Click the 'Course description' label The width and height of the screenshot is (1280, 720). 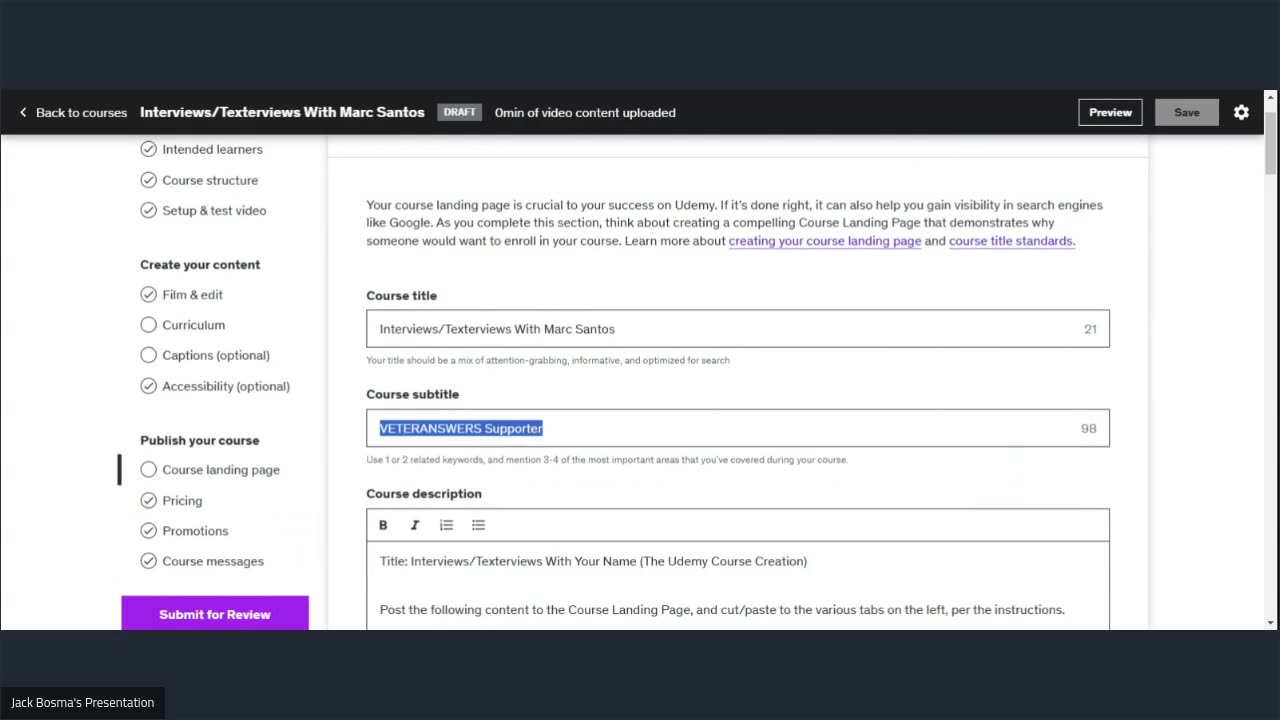click(x=424, y=494)
